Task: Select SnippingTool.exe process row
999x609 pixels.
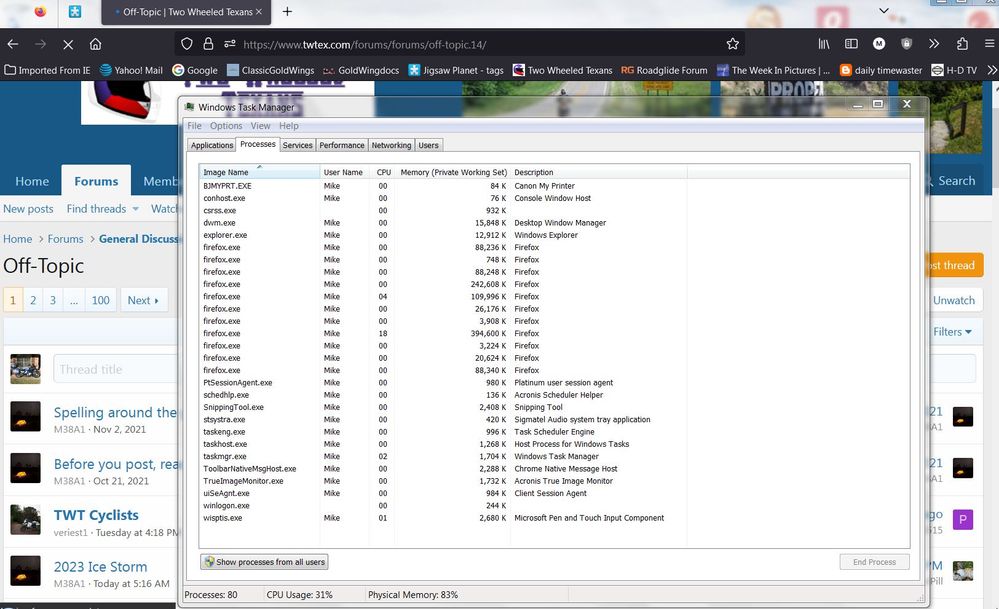Action: point(554,407)
